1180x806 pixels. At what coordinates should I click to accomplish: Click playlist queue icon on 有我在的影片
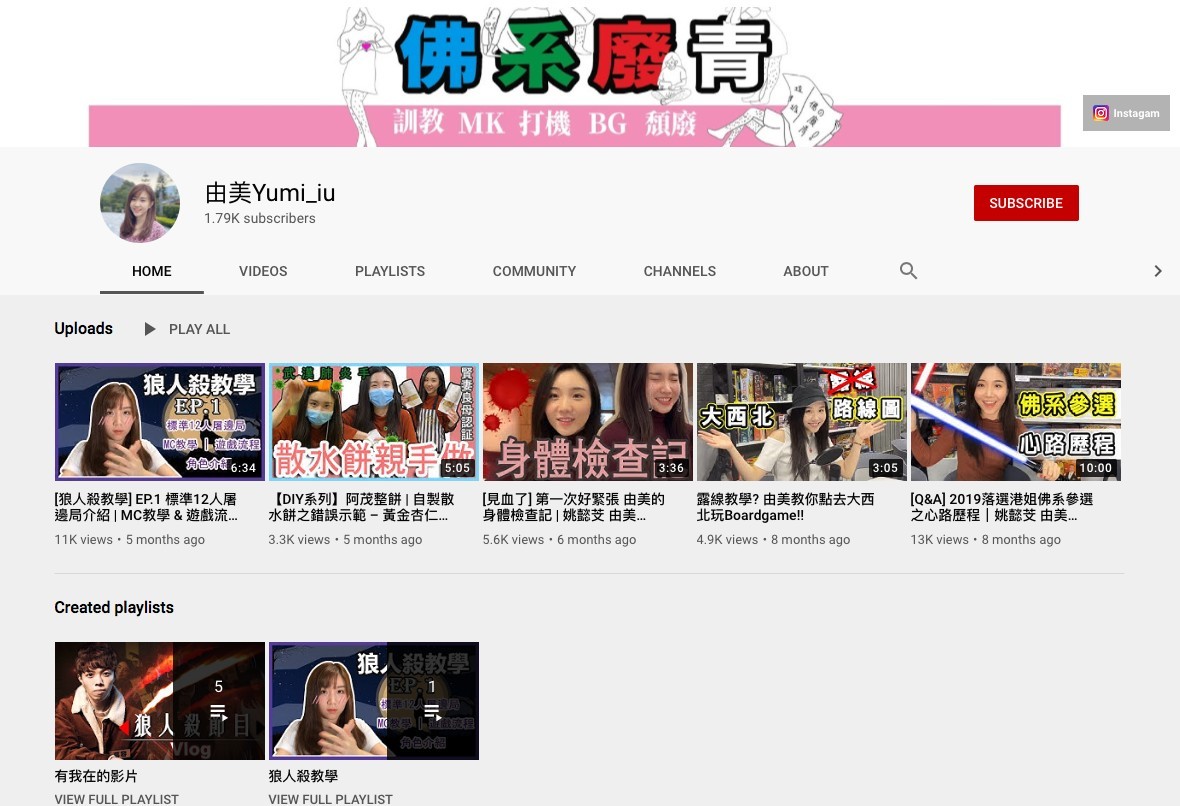[x=218, y=712]
